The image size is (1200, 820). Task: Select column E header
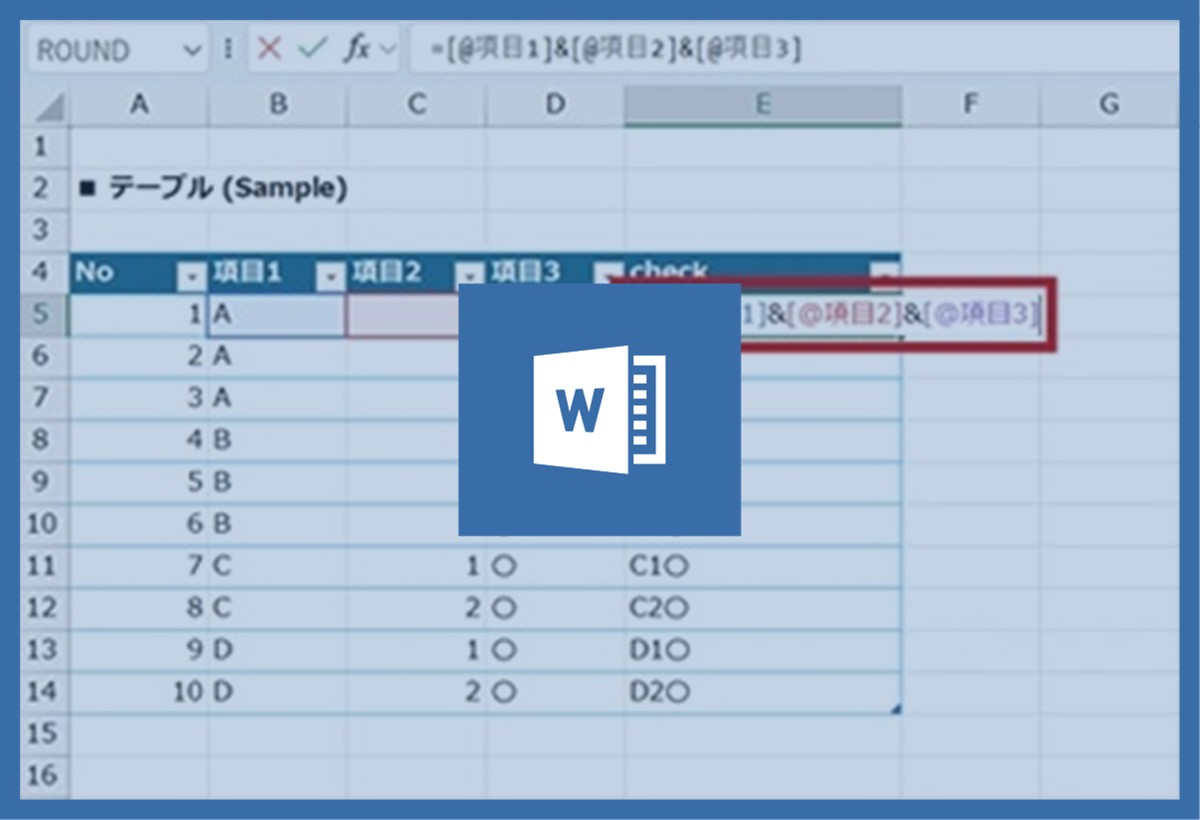pos(762,104)
